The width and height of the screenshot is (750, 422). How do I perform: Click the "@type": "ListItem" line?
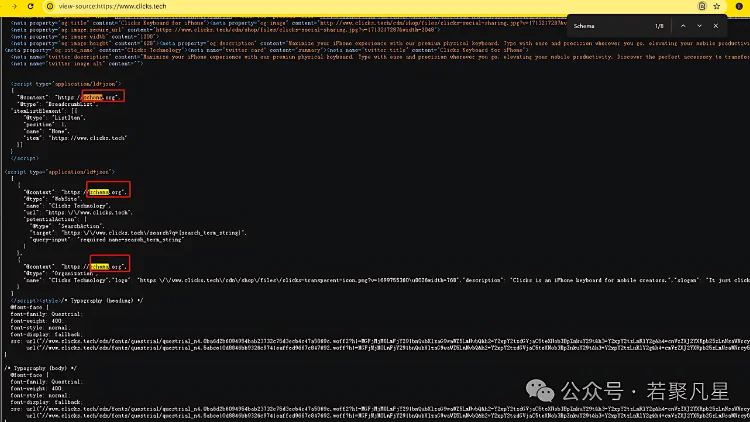pos(55,117)
